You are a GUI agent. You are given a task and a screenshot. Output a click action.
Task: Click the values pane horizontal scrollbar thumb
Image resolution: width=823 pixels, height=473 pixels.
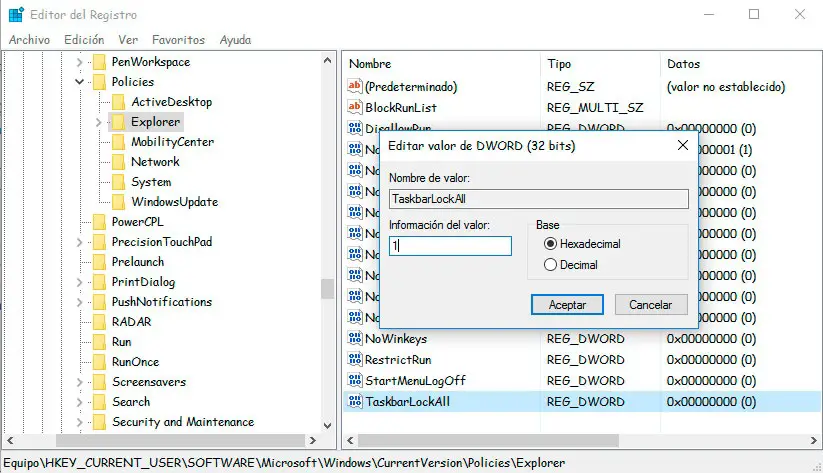[488, 440]
